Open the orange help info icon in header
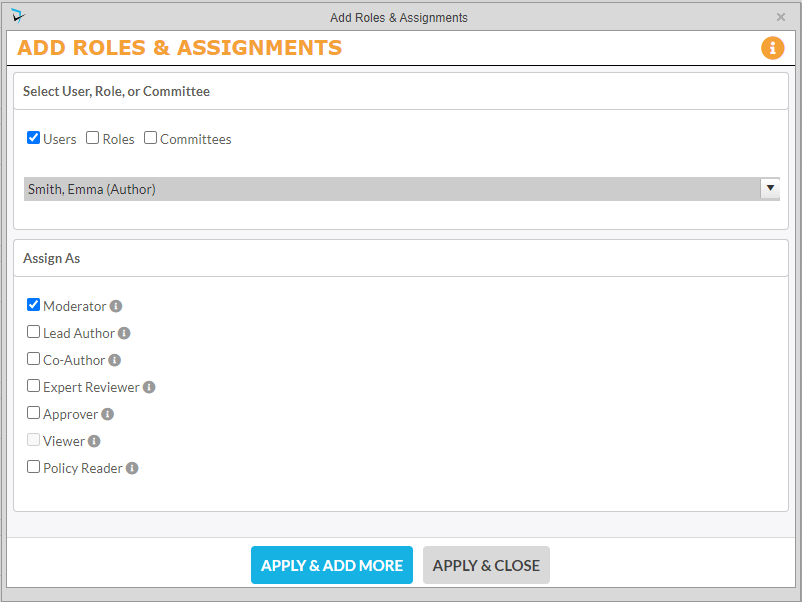This screenshot has height=602, width=802. [773, 48]
